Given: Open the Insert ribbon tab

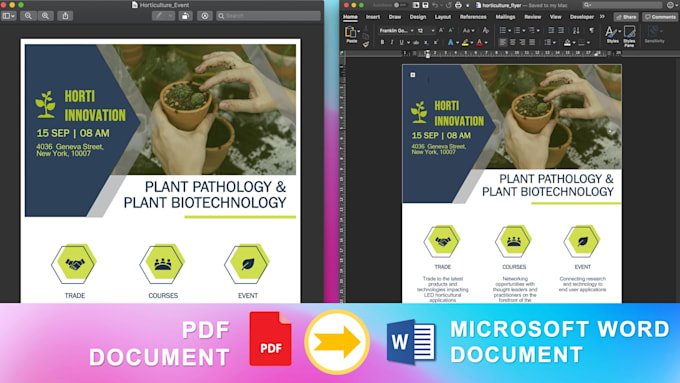Looking at the screenshot, I should pyautogui.click(x=373, y=17).
